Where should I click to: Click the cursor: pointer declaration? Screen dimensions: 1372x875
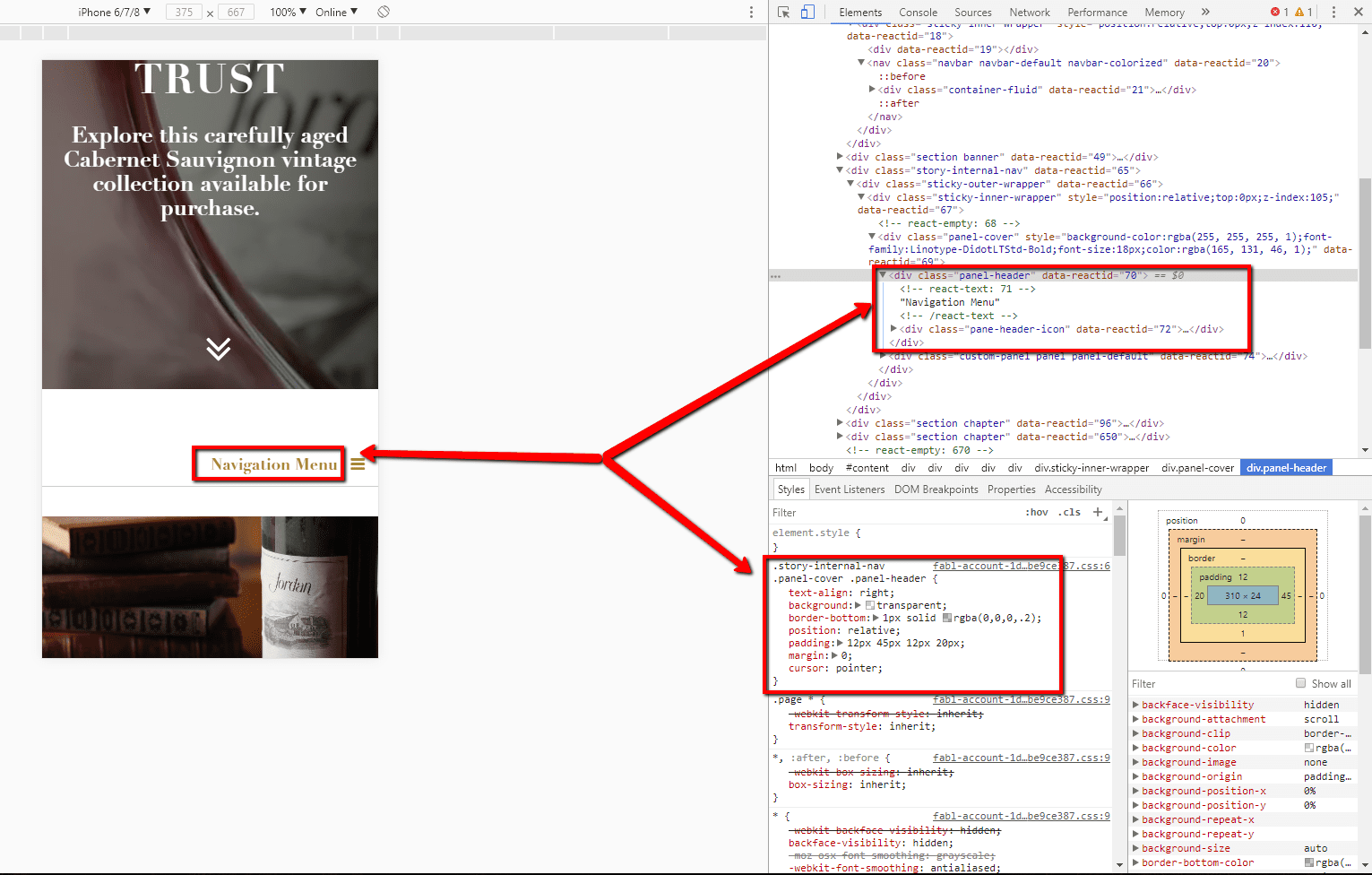click(x=835, y=668)
